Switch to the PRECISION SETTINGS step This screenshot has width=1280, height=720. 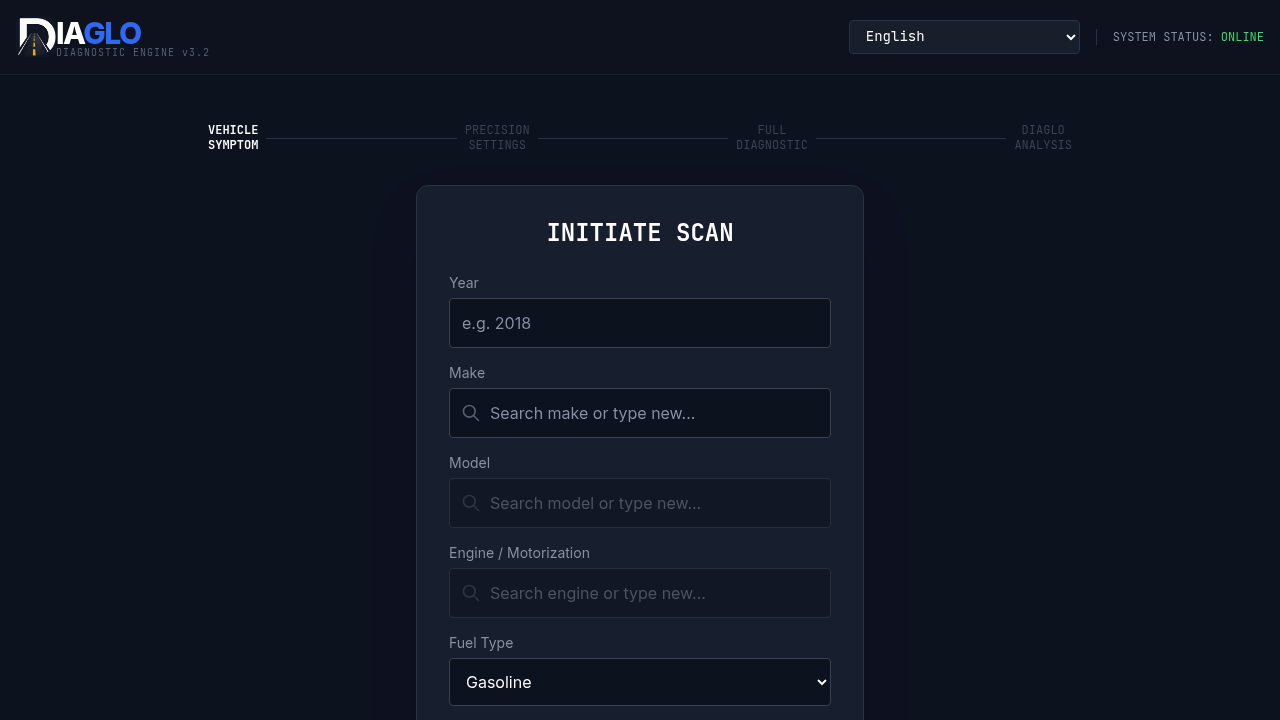pos(497,137)
